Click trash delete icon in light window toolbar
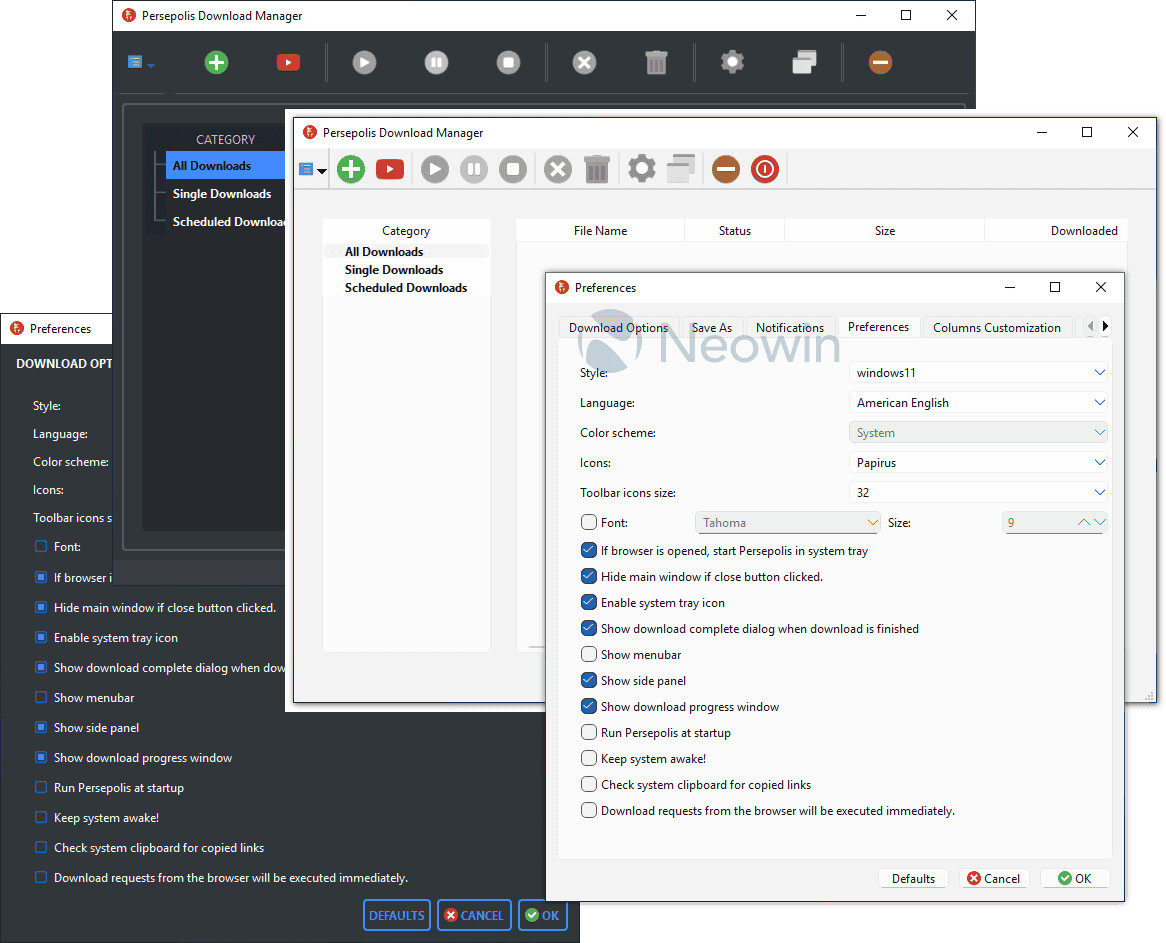The width and height of the screenshot is (1166, 943). [x=596, y=170]
